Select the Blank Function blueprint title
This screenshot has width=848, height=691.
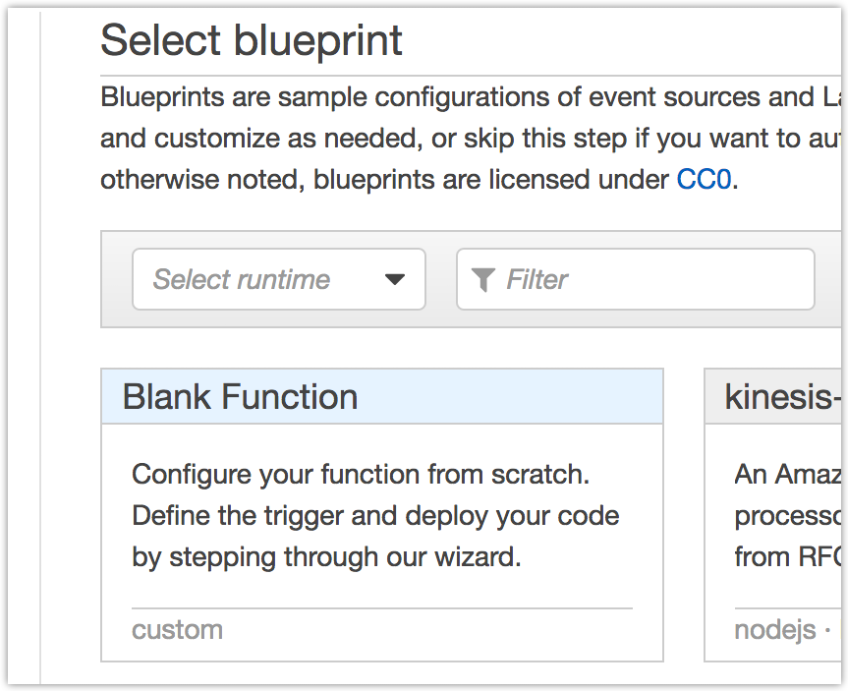(240, 397)
